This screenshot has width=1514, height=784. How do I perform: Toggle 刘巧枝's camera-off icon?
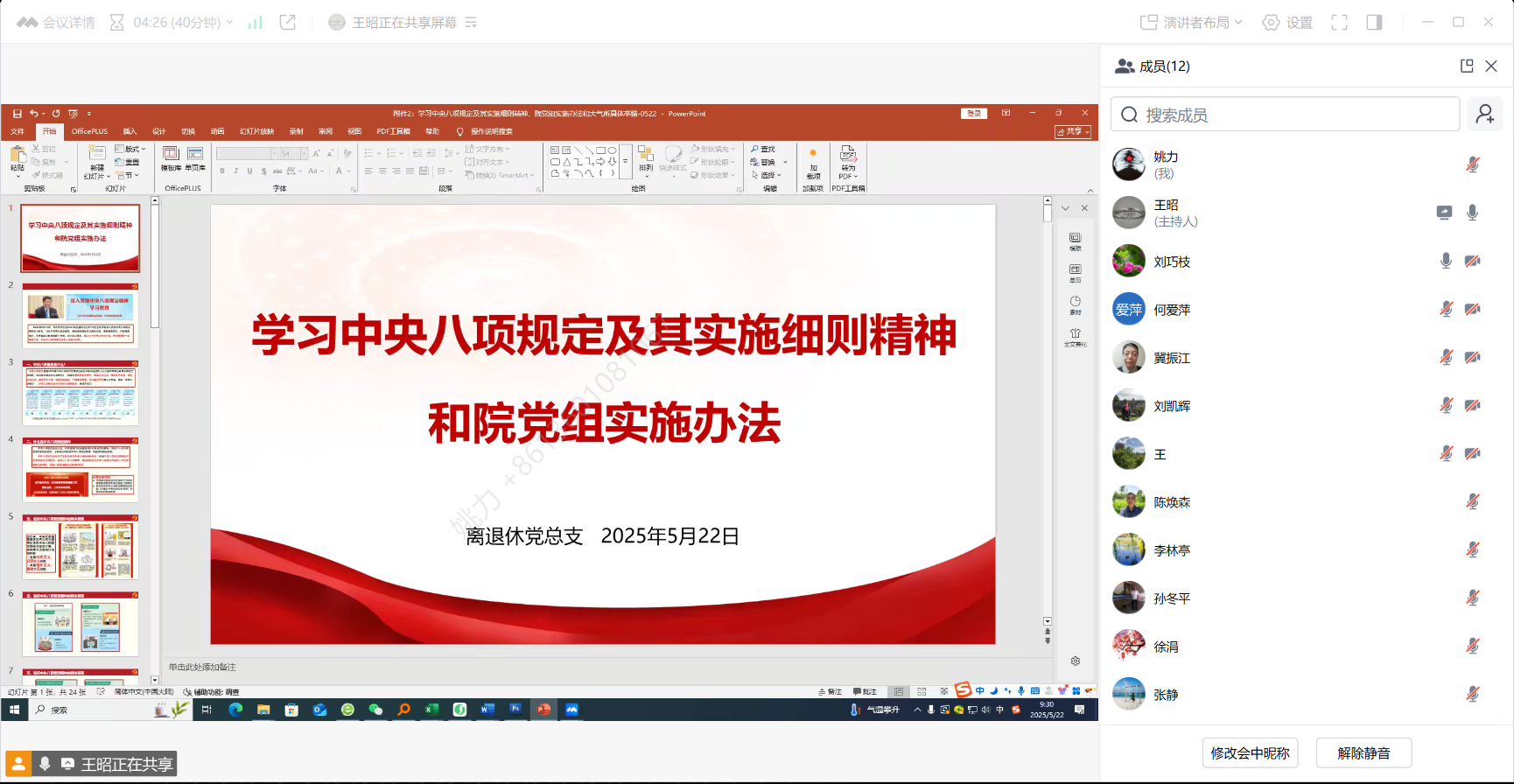click(x=1473, y=261)
